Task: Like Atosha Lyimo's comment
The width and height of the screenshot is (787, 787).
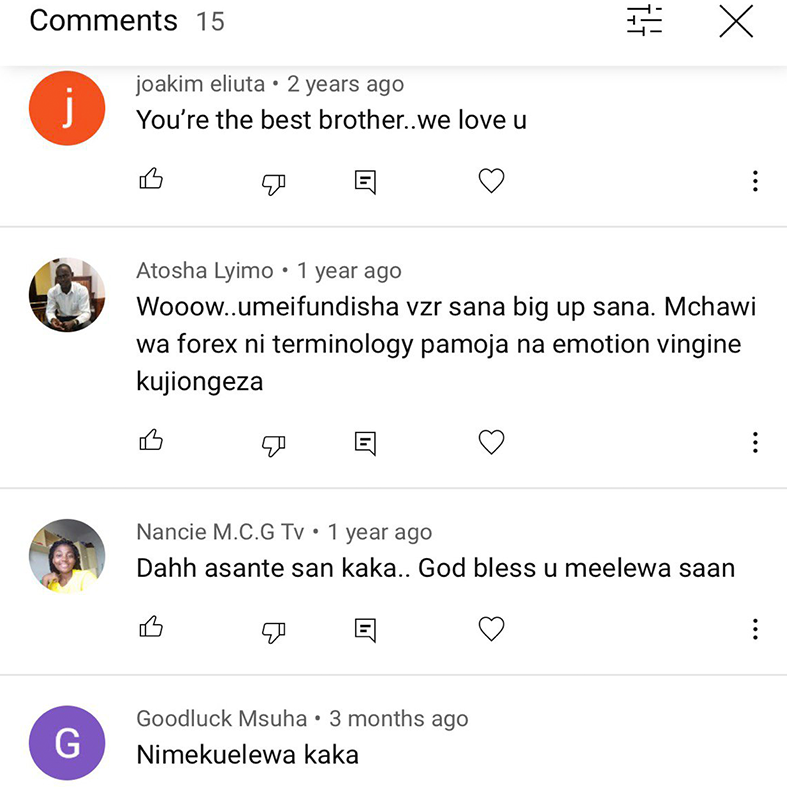Action: [151, 441]
